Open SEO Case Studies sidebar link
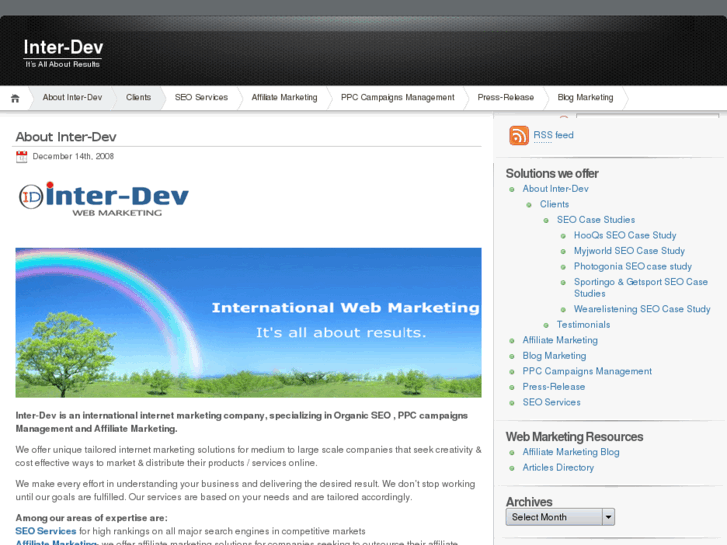727x545 pixels. (596, 220)
